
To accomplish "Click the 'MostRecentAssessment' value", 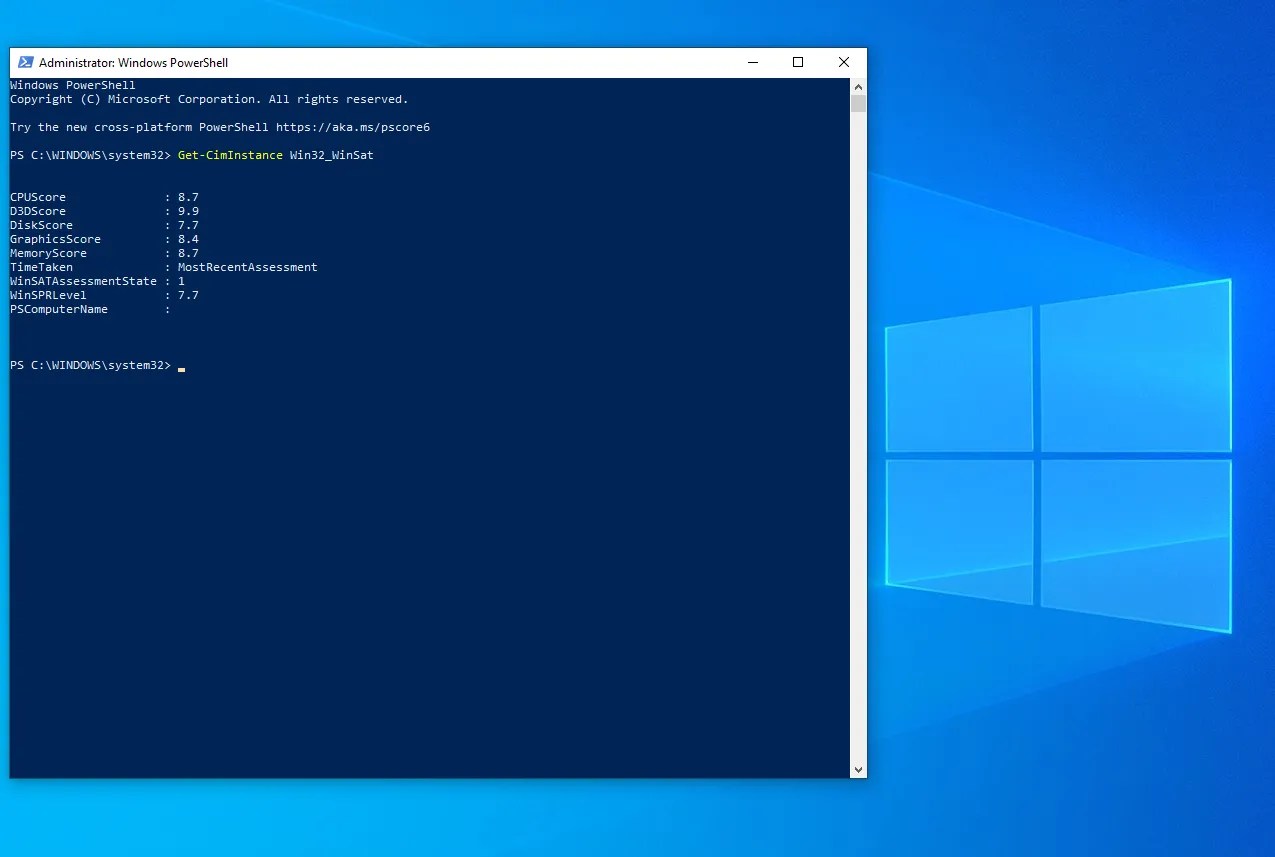I will coord(248,267).
